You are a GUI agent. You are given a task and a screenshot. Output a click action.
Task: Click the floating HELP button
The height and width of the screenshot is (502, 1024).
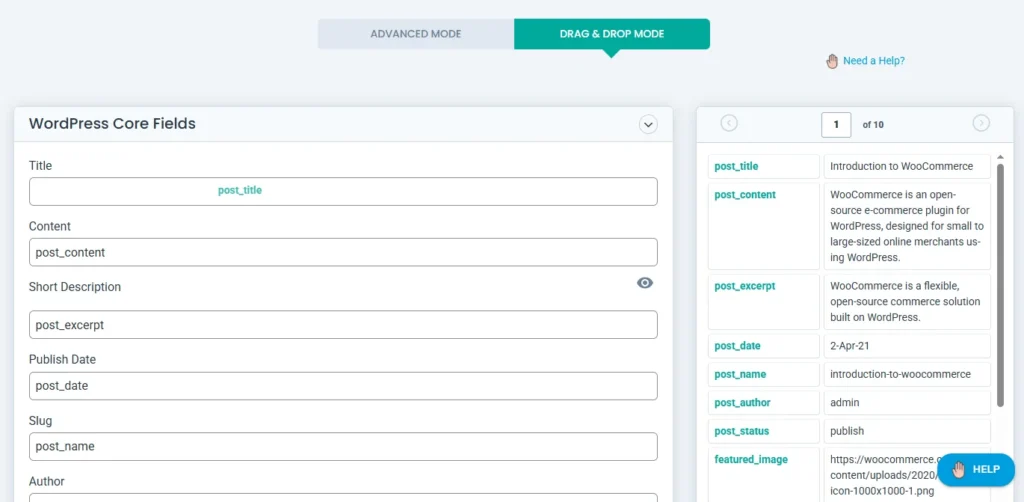tap(975, 469)
